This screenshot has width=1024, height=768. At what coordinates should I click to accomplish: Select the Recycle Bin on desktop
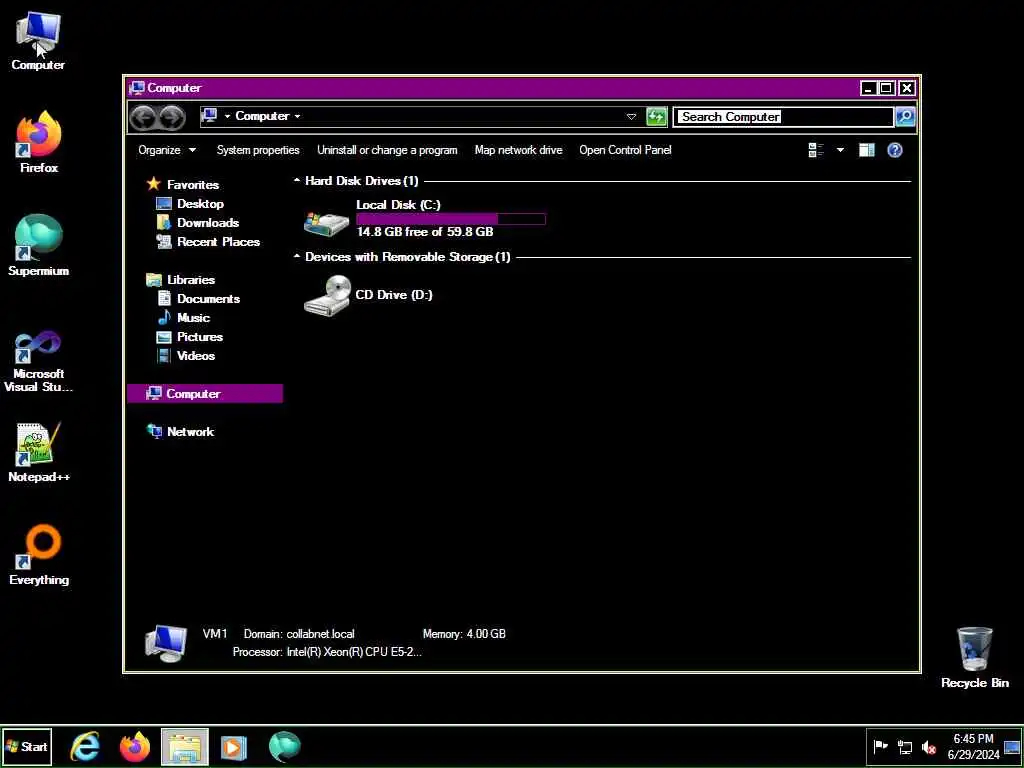coord(974,658)
